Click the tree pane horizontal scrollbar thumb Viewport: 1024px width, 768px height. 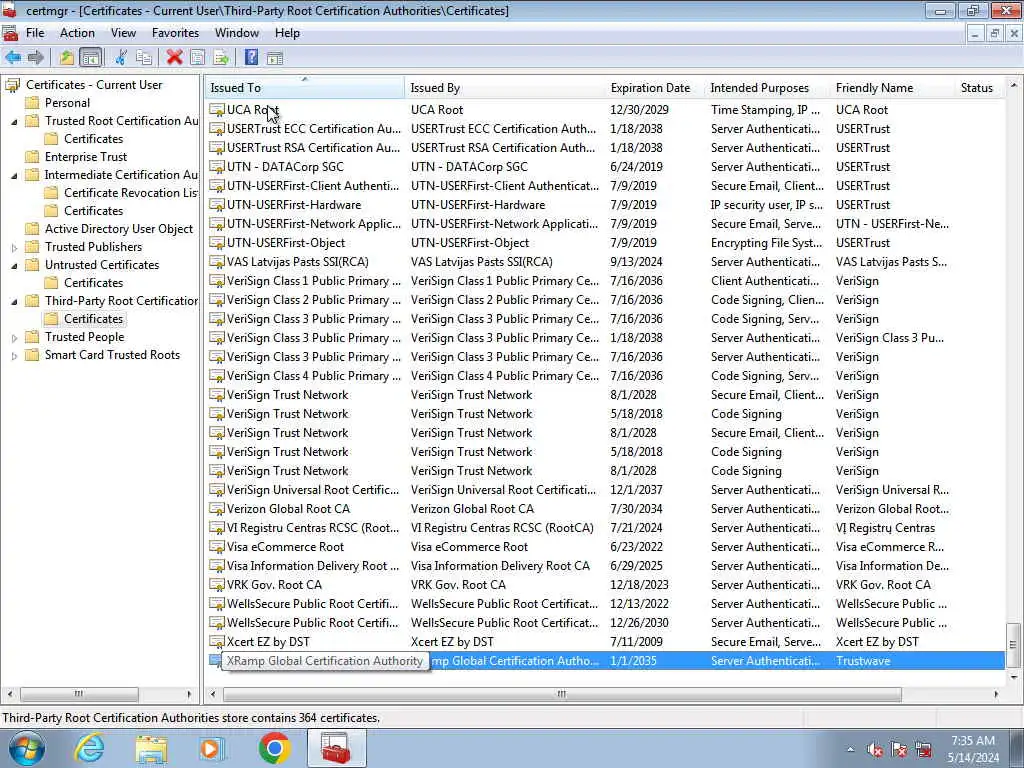[79, 694]
